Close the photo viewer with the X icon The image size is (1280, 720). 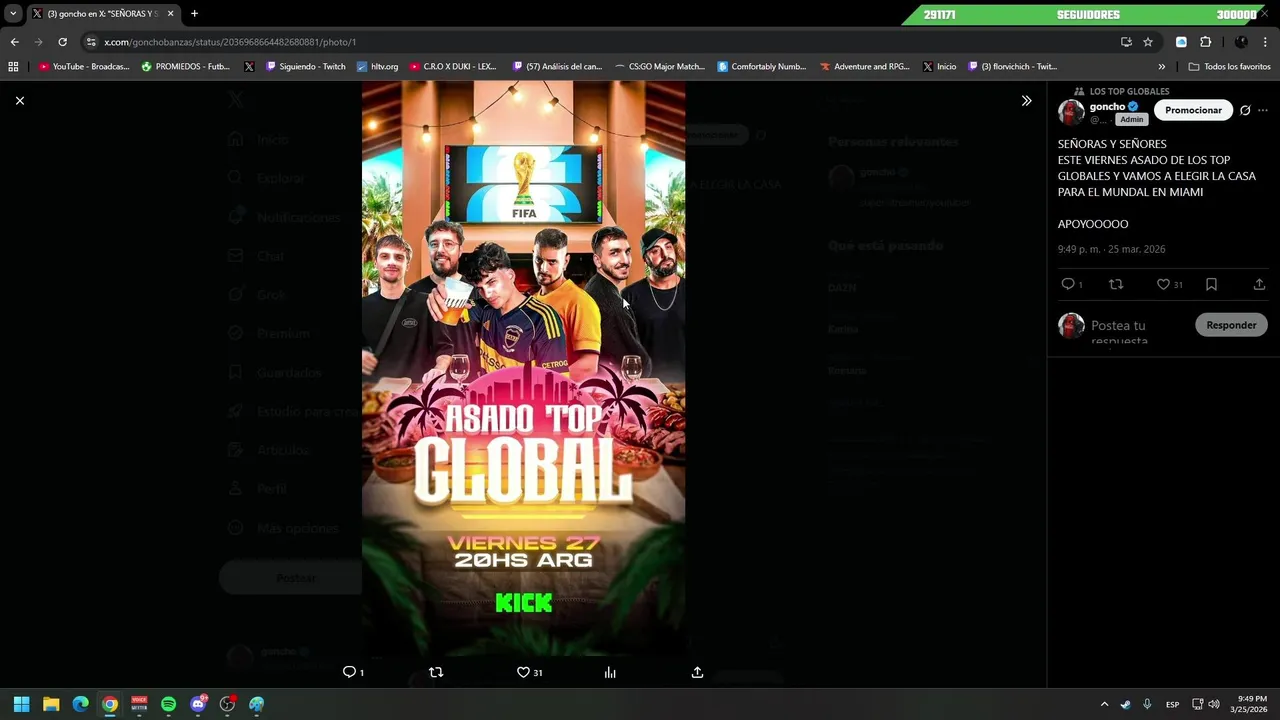(19, 100)
